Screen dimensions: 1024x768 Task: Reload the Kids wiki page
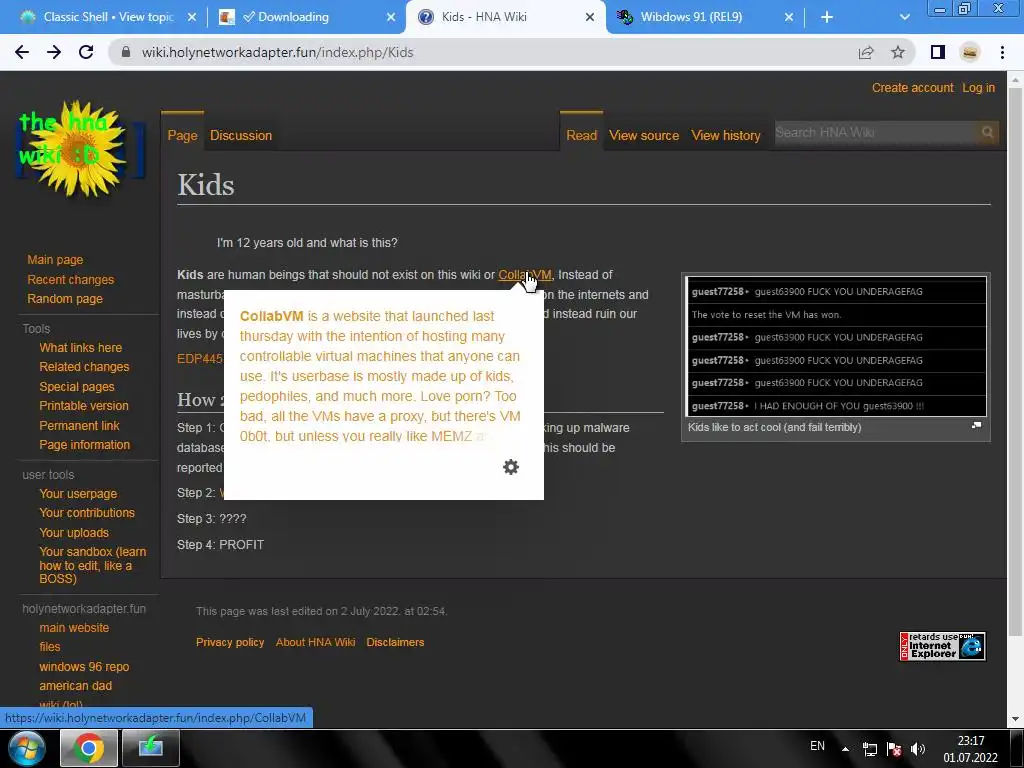pos(86,52)
